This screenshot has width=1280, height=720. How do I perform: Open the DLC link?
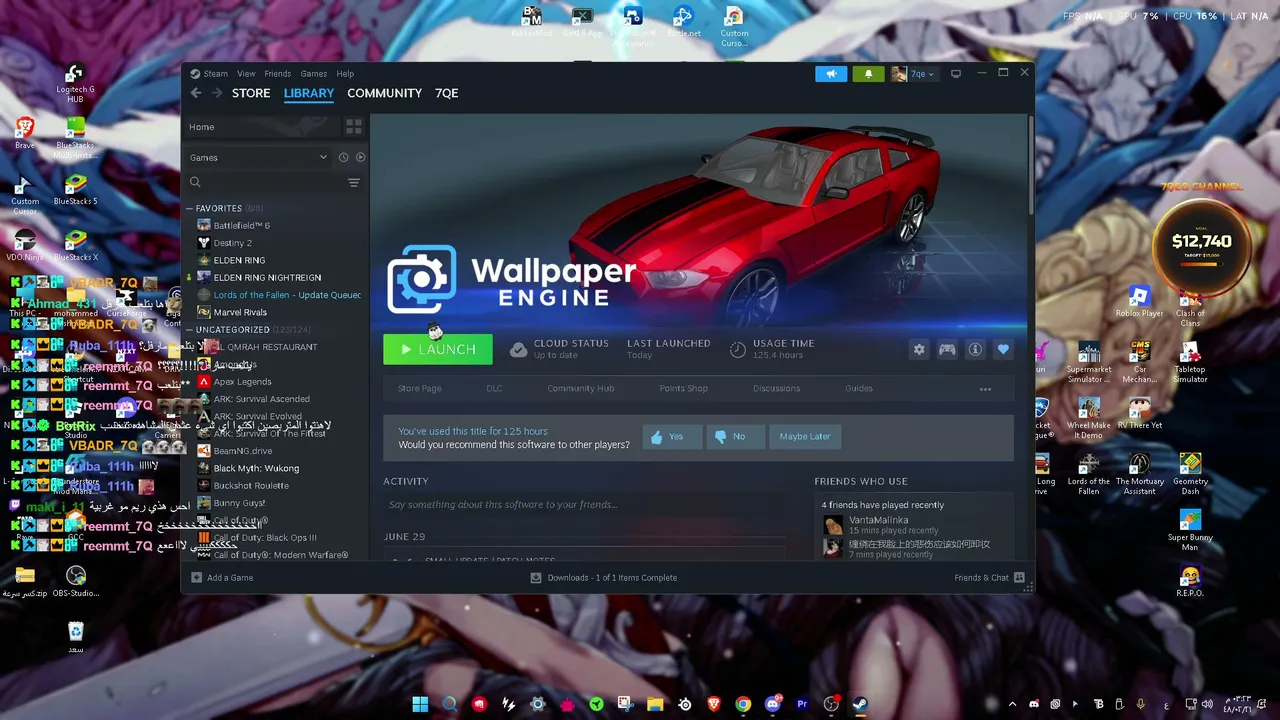pyautogui.click(x=494, y=389)
